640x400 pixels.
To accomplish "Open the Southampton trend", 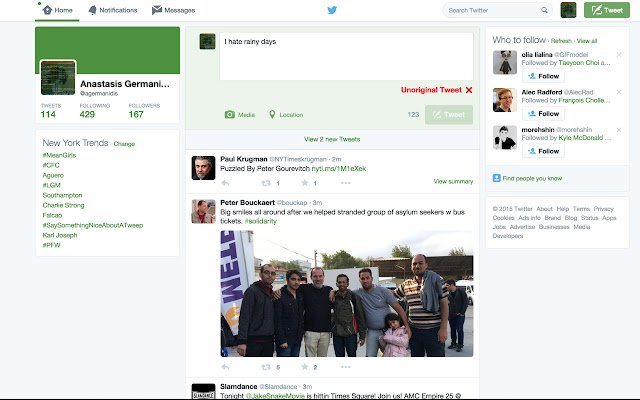I will click(x=62, y=195).
